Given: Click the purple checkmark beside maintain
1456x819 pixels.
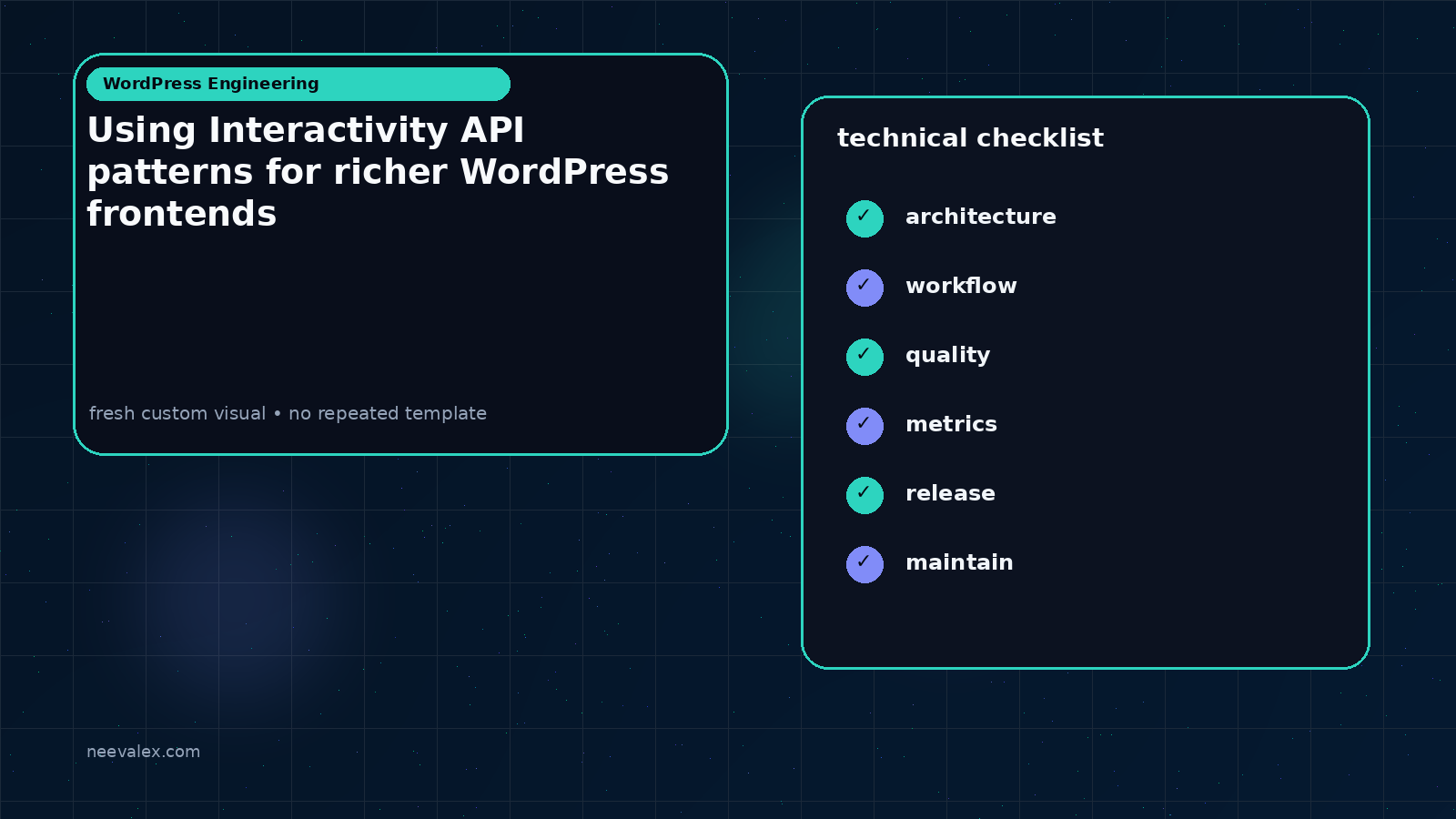Looking at the screenshot, I should [864, 564].
